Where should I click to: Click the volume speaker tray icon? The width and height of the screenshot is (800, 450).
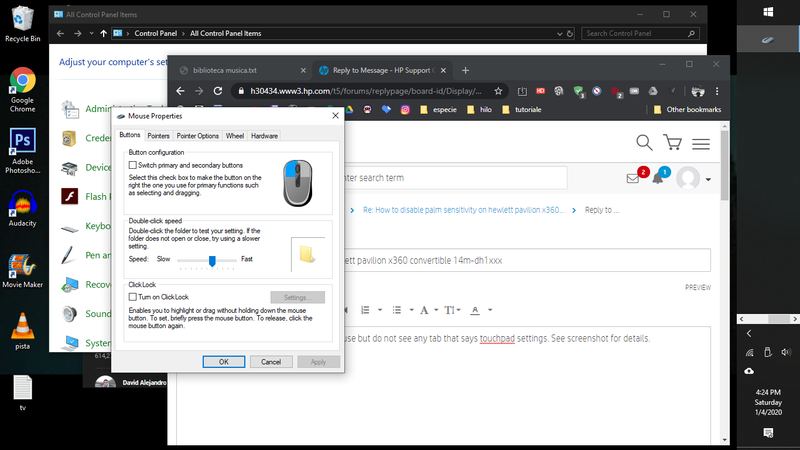click(x=786, y=352)
